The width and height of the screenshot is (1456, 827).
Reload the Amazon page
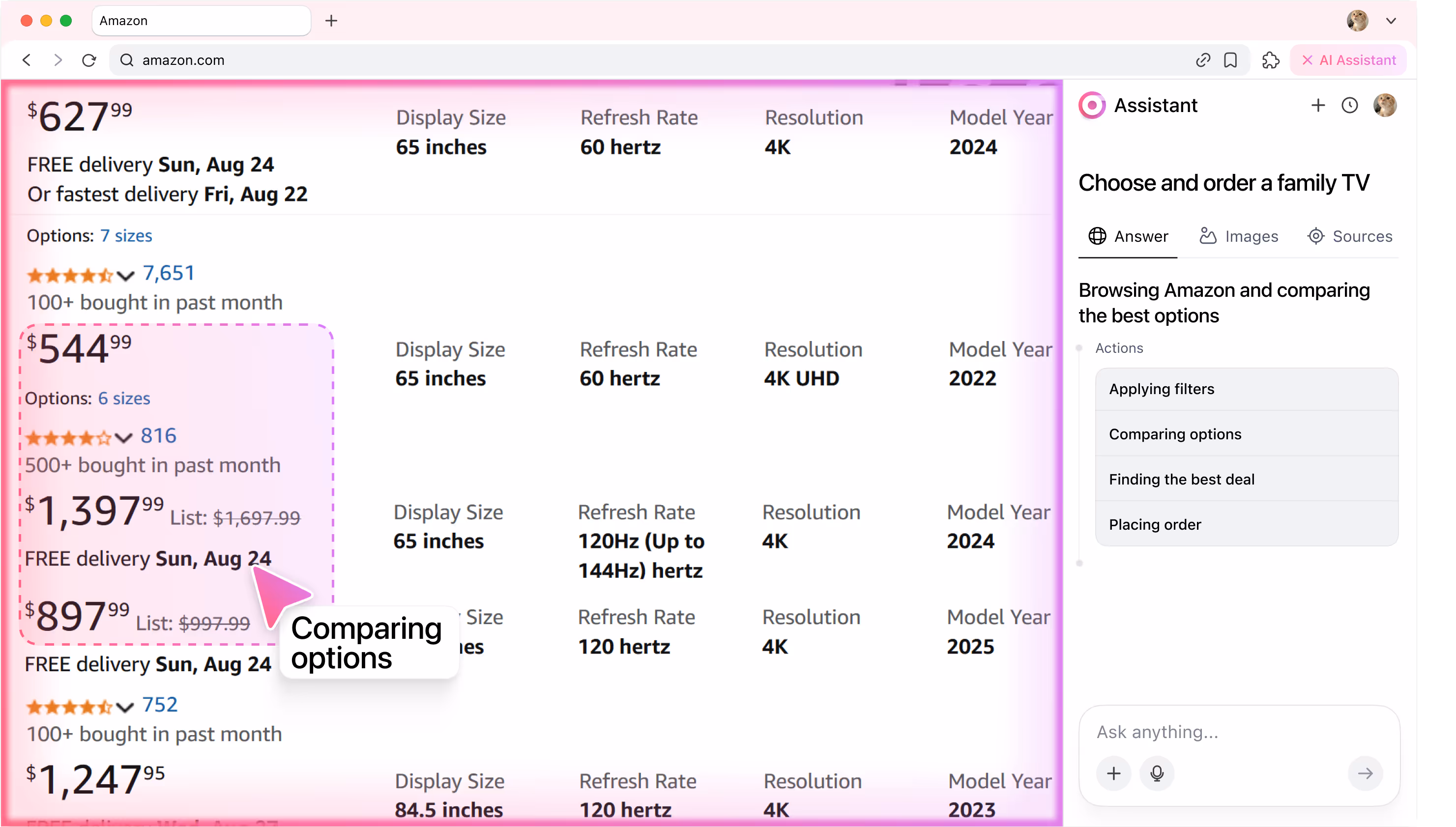[x=89, y=59]
